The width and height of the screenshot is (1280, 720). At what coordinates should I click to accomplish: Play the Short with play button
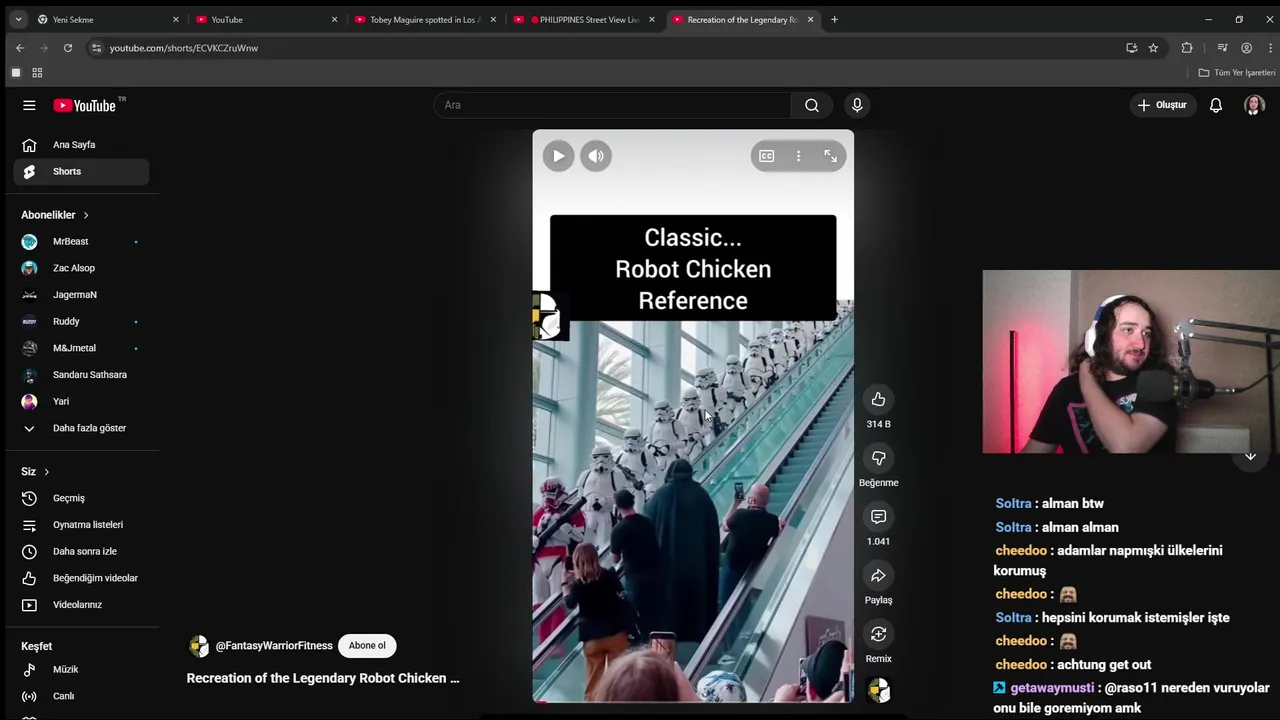[559, 156]
